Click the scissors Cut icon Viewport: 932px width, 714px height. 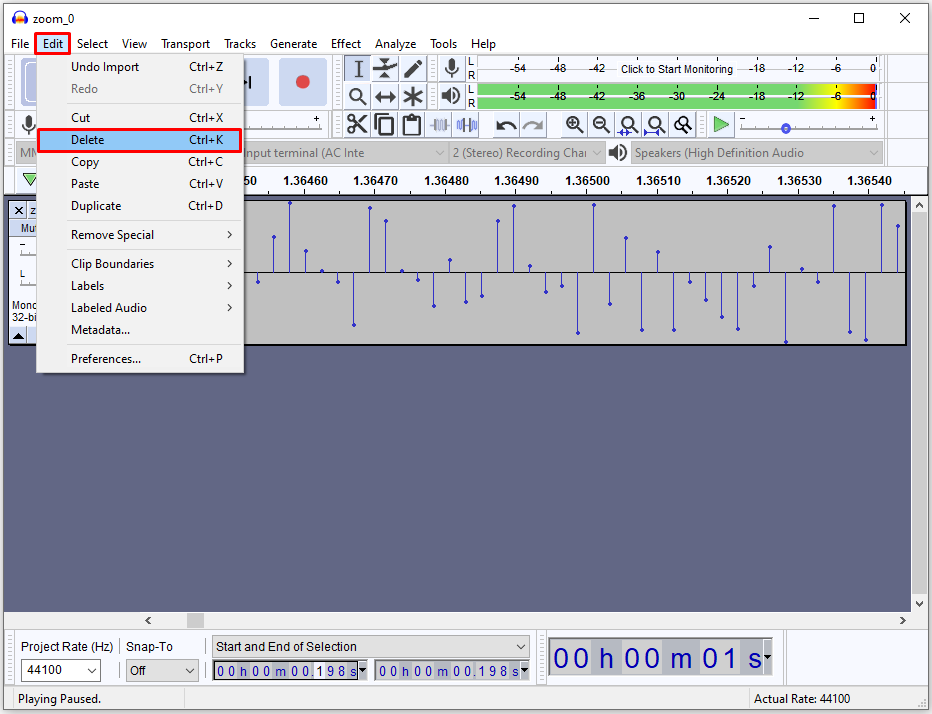[357, 125]
